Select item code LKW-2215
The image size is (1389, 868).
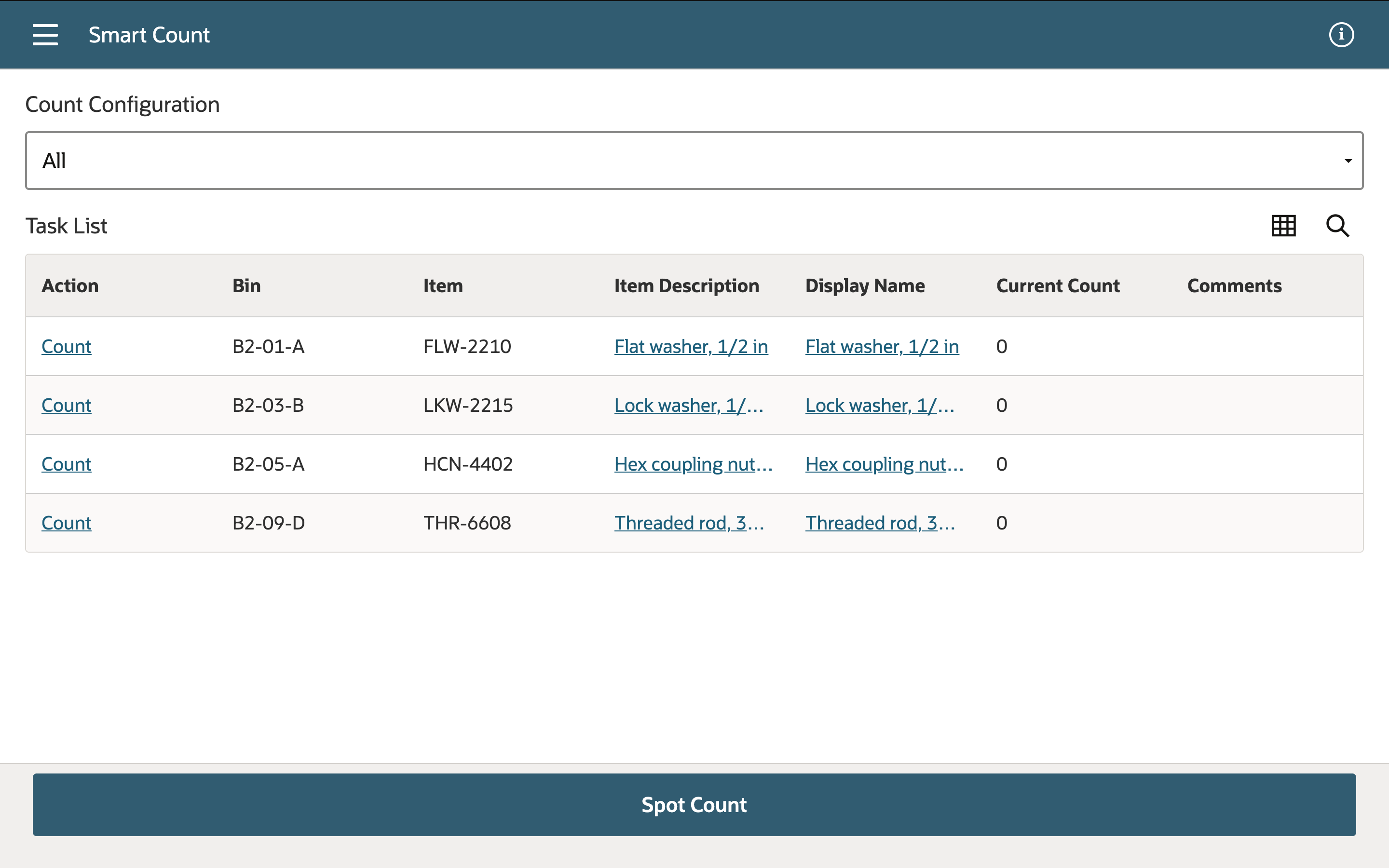pyautogui.click(x=468, y=405)
